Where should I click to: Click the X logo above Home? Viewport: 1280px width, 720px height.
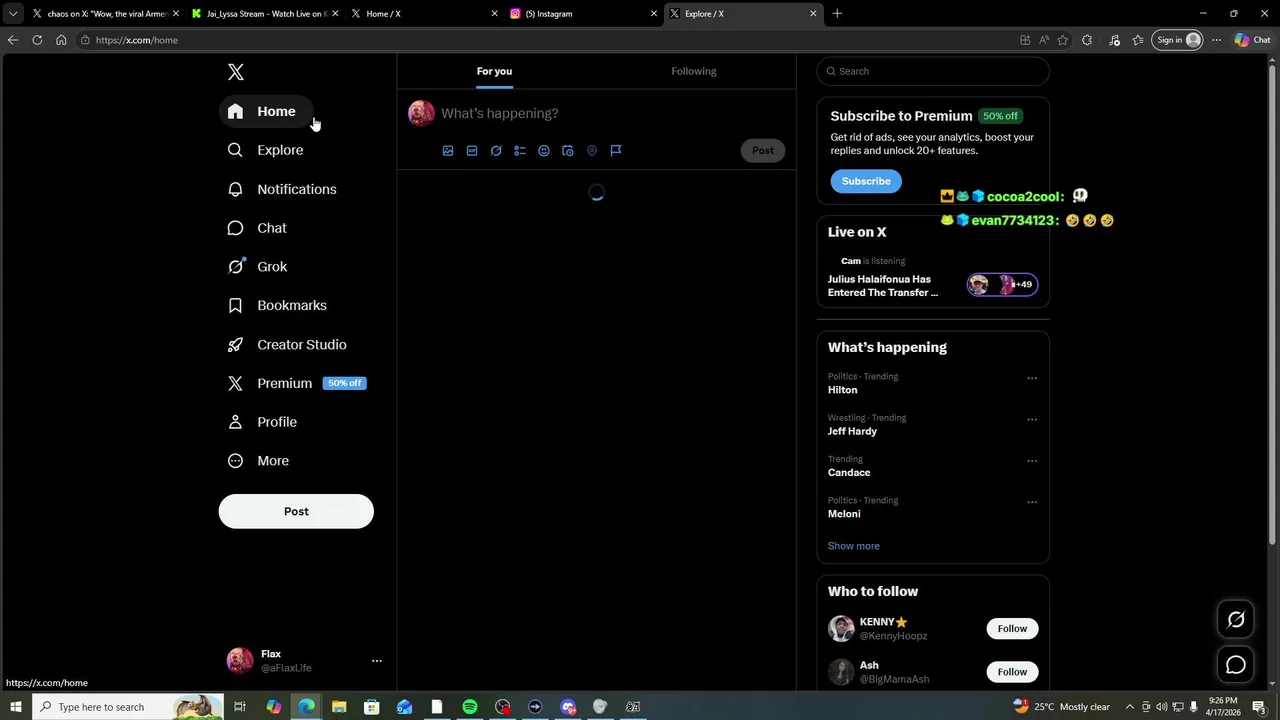pyautogui.click(x=236, y=72)
